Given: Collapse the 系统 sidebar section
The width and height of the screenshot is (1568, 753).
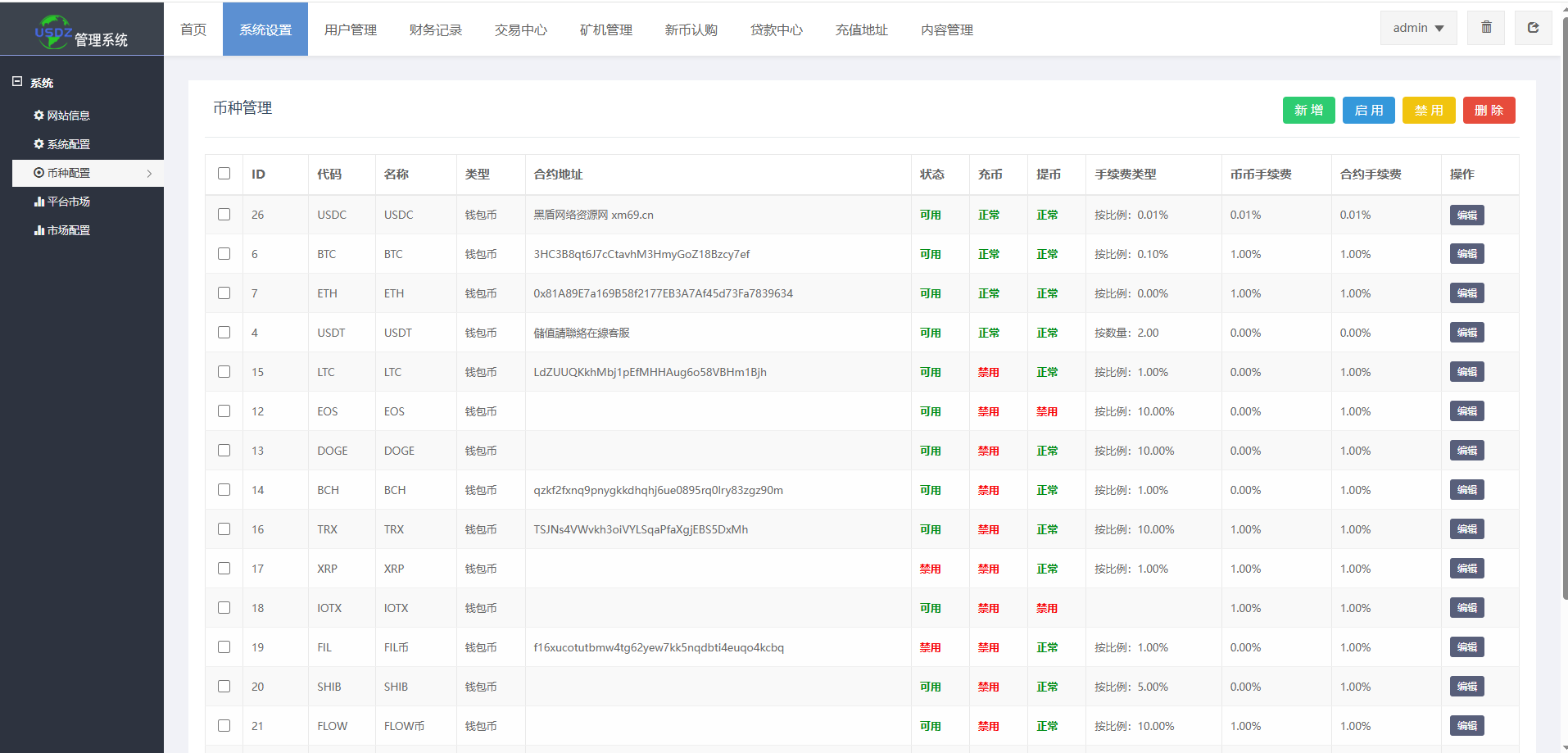Looking at the screenshot, I should pos(17,82).
